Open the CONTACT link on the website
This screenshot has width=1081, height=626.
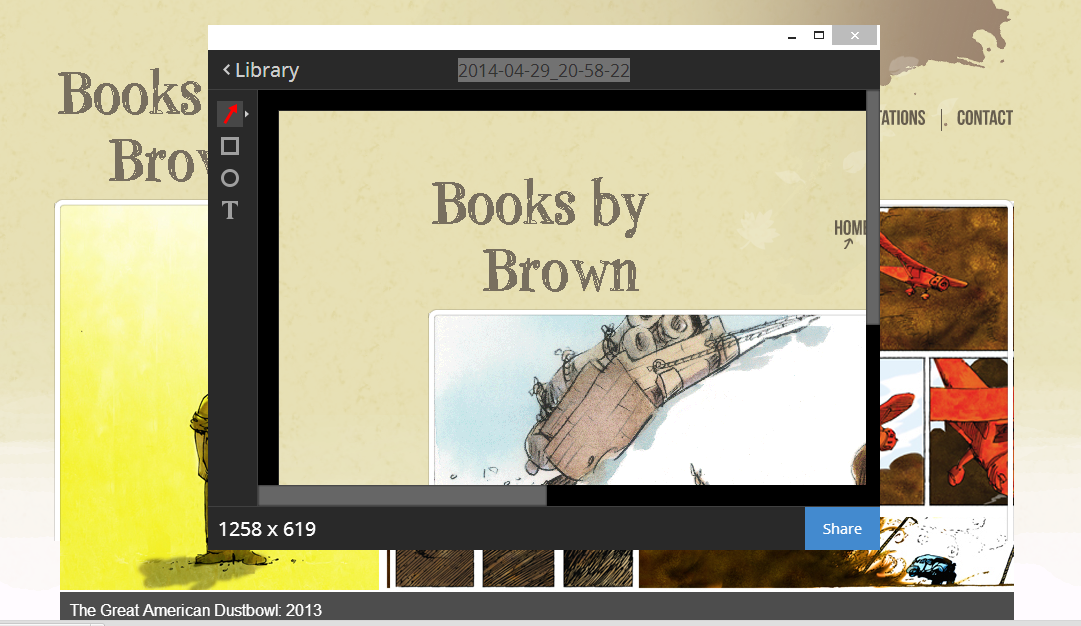[984, 118]
